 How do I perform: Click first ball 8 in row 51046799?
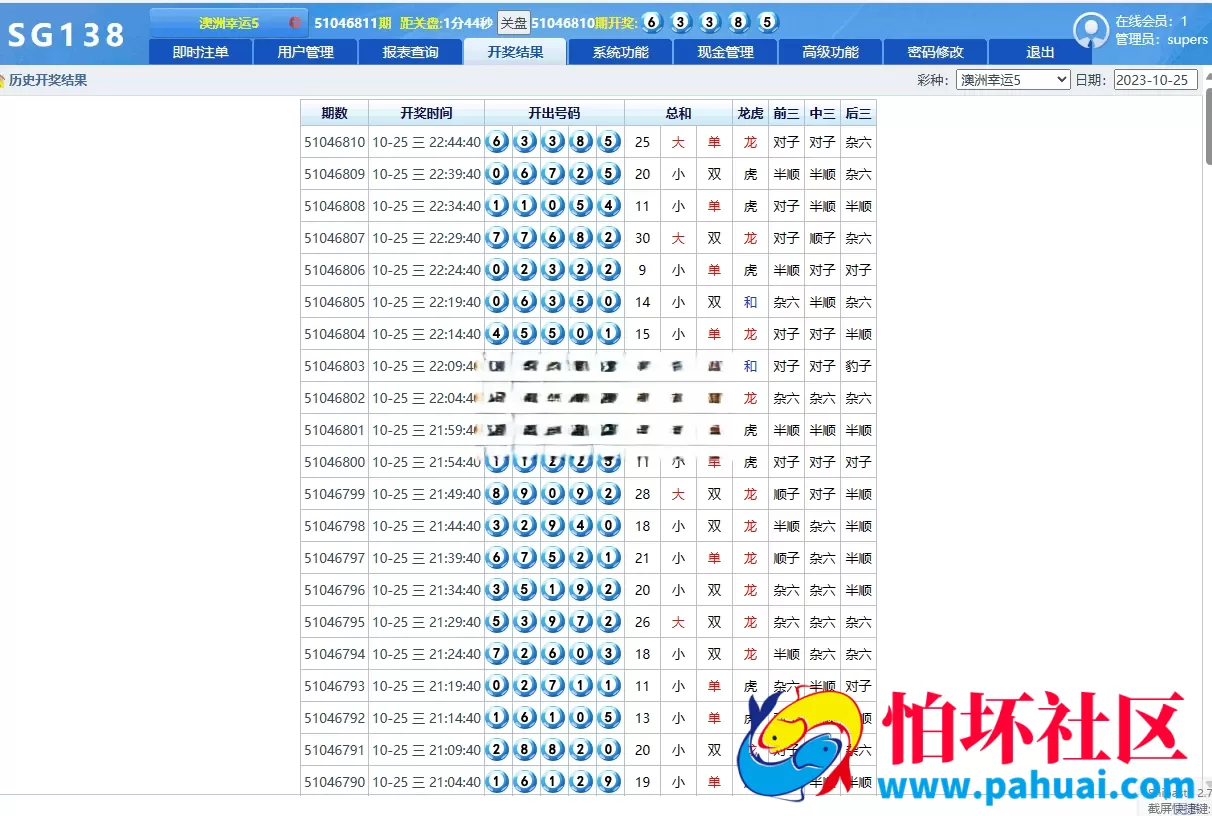498,494
